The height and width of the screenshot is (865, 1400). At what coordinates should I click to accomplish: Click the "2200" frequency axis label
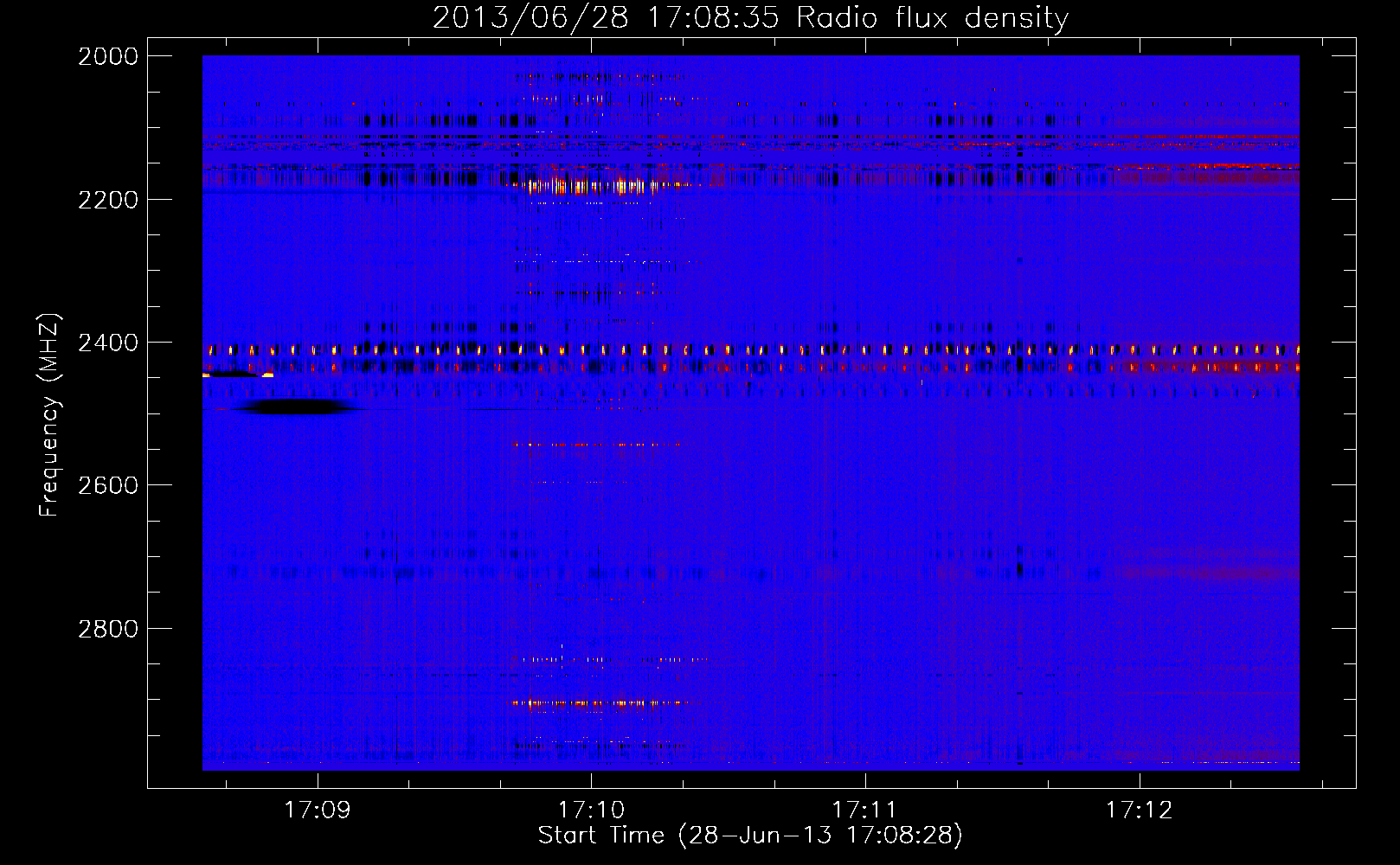108,200
